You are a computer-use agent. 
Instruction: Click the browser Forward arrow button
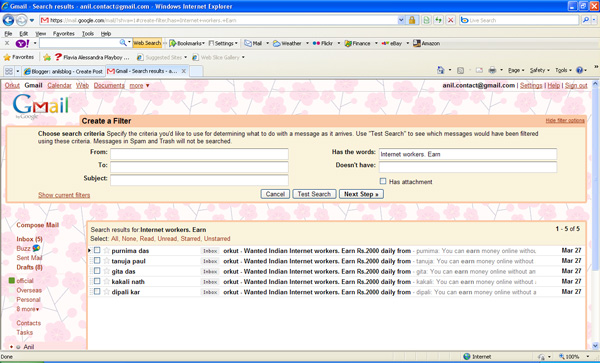click(21, 20)
